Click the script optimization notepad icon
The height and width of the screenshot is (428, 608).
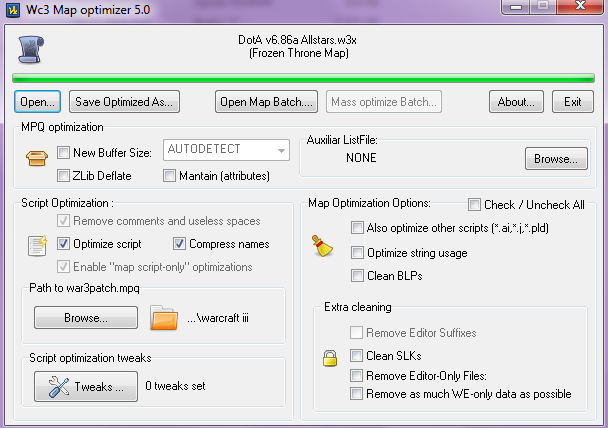pyautogui.click(x=38, y=245)
